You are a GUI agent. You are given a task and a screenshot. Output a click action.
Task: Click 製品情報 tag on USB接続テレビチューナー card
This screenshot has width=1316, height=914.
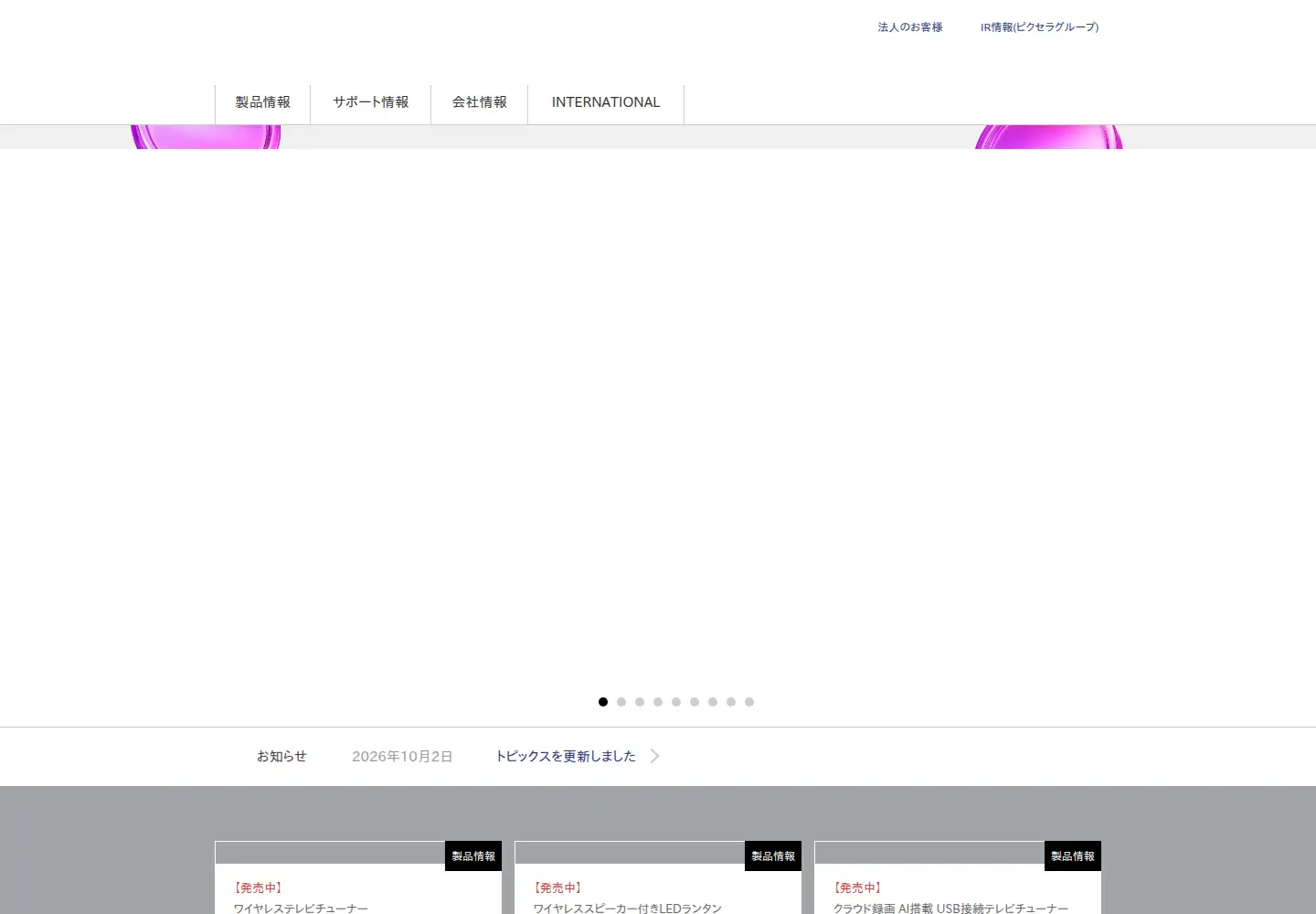(1073, 856)
